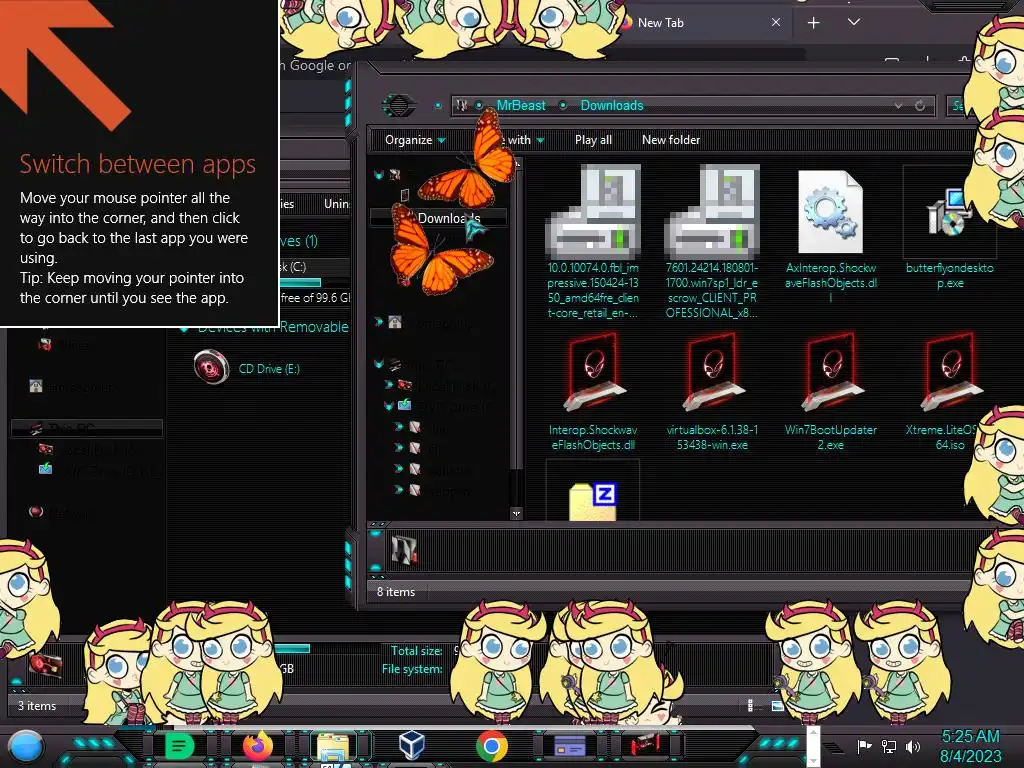Click 'Total size:' label in back details pane

pos(417,650)
